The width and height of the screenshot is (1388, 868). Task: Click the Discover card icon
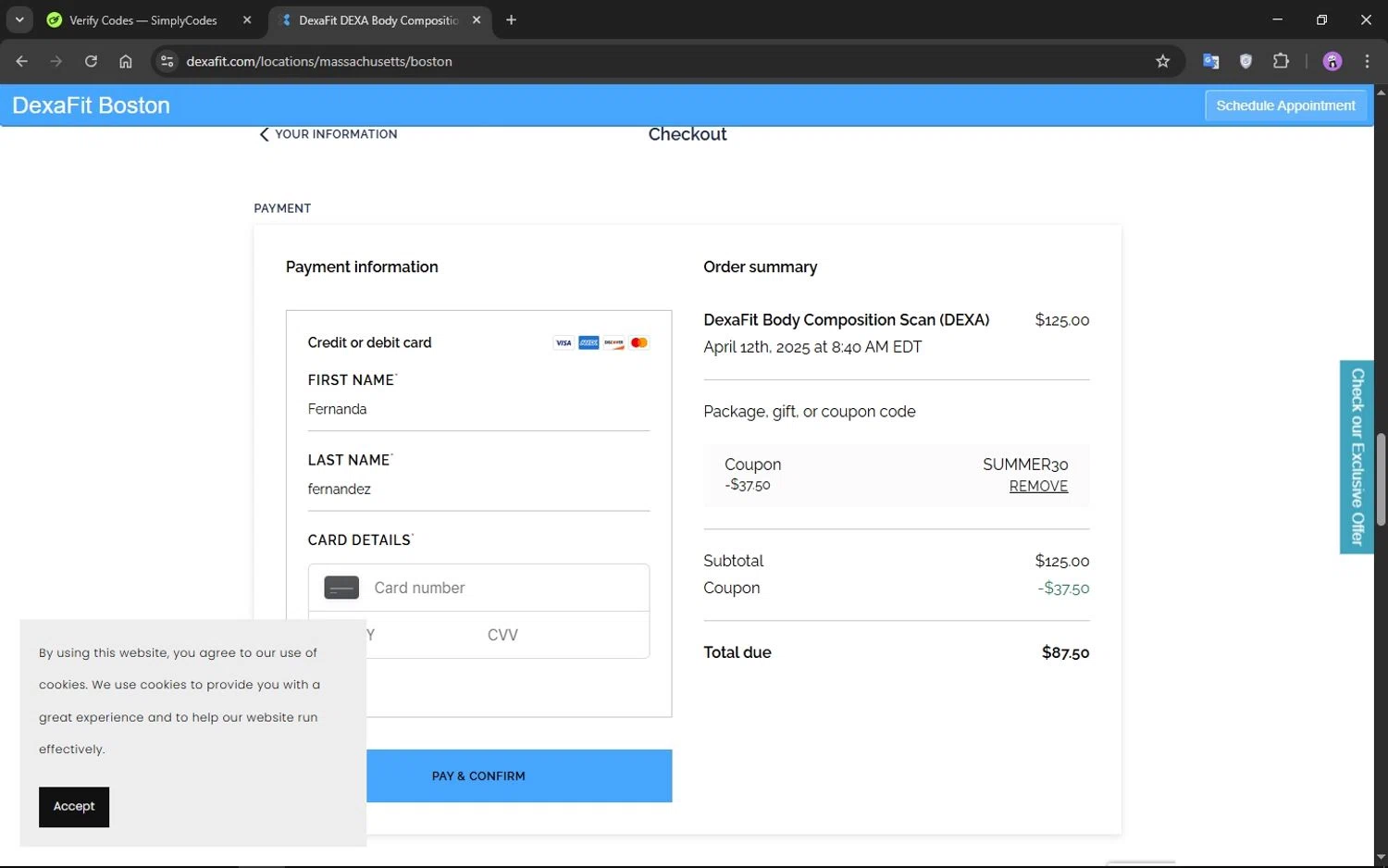tap(613, 342)
